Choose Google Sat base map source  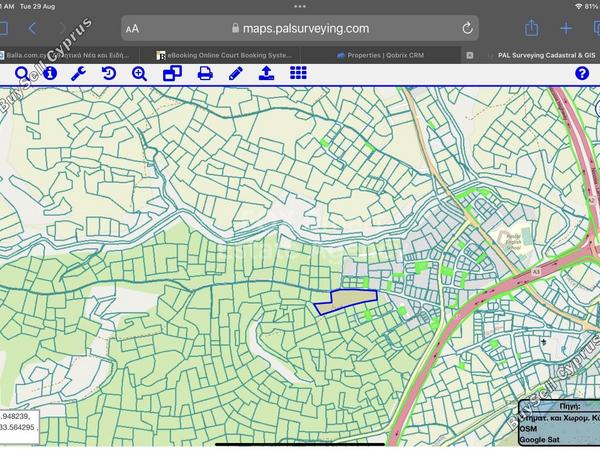[539, 440]
